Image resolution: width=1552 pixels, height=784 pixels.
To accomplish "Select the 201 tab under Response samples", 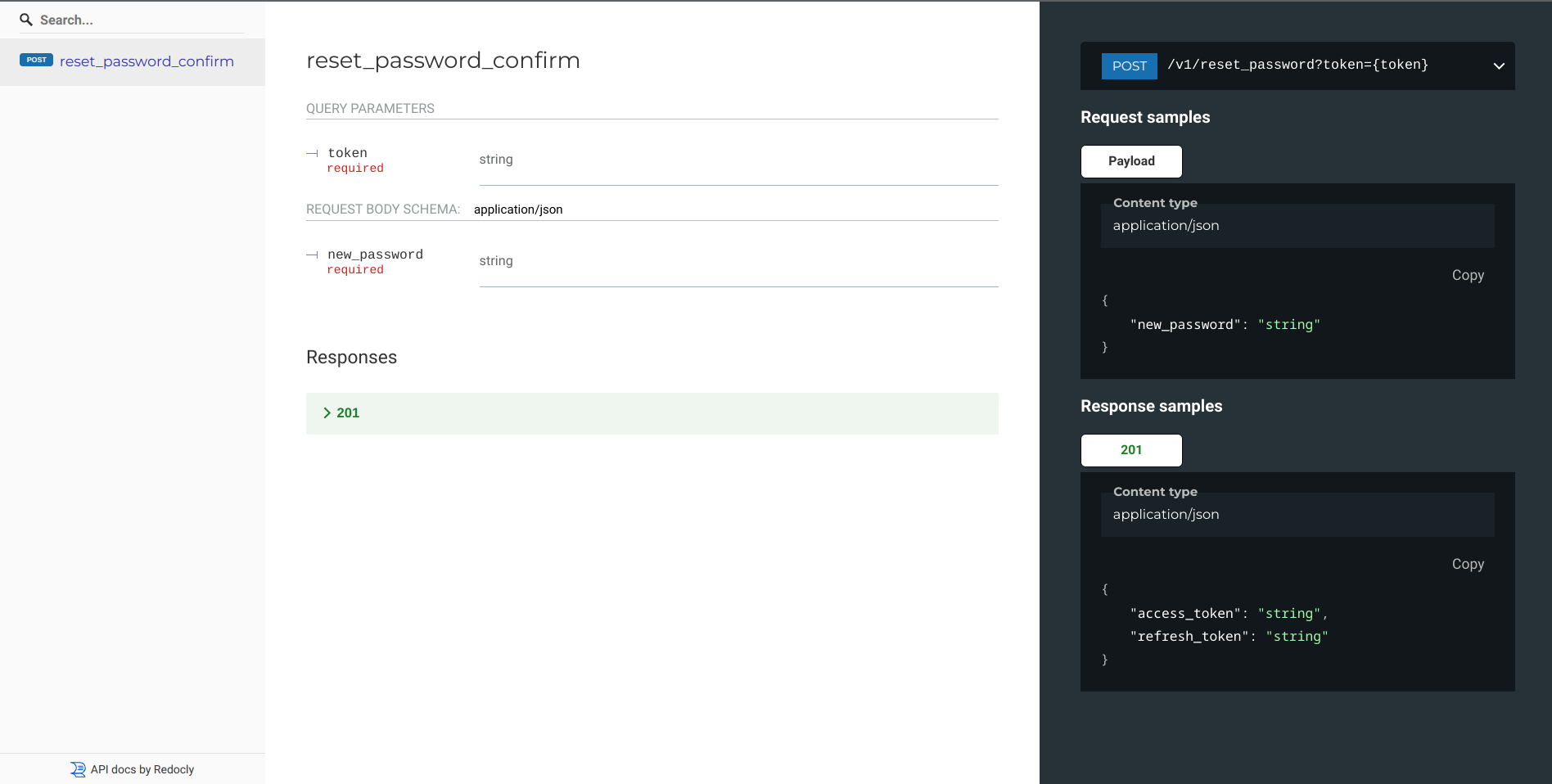I will point(1130,450).
